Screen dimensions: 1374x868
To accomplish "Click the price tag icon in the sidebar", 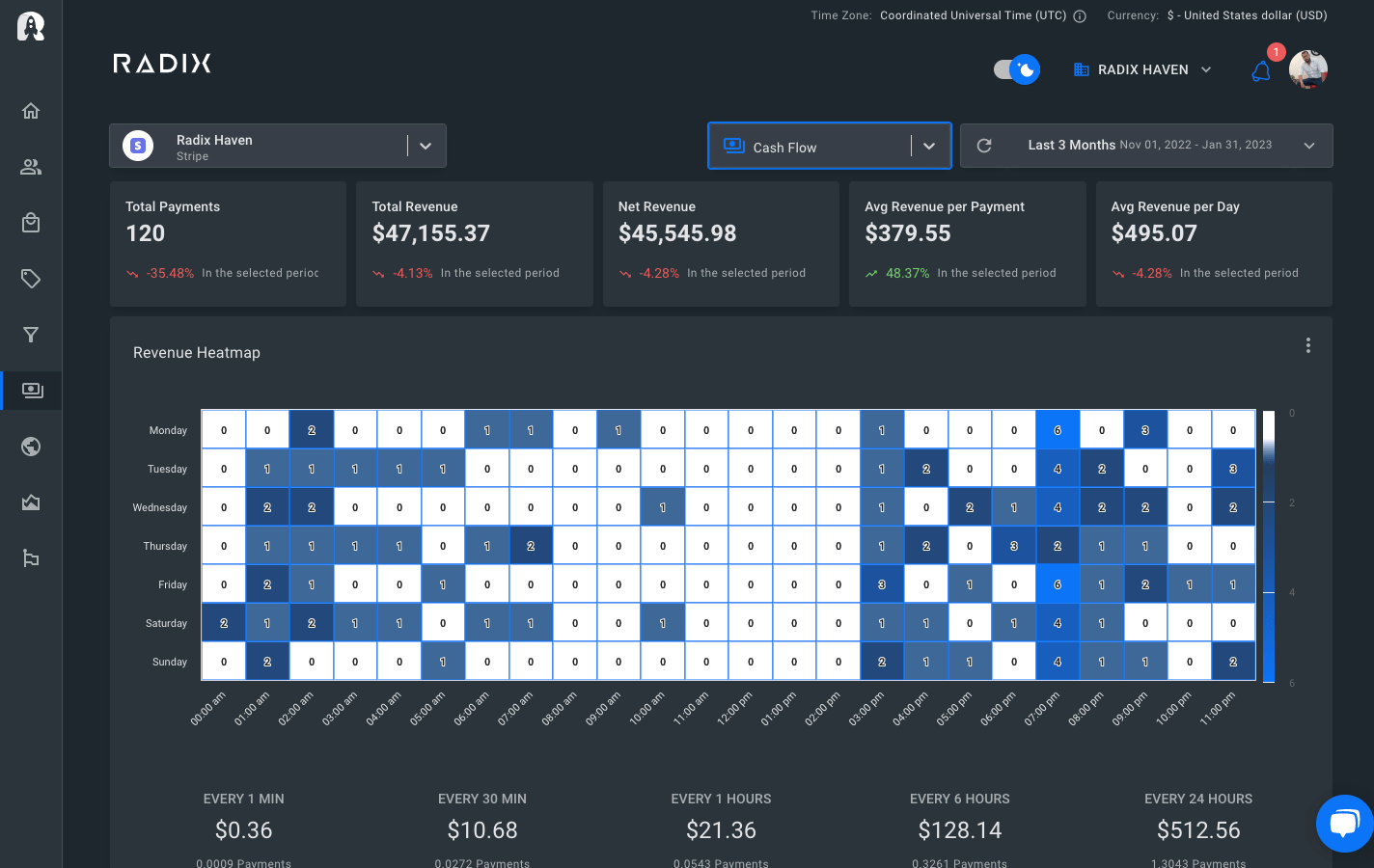I will point(30,279).
